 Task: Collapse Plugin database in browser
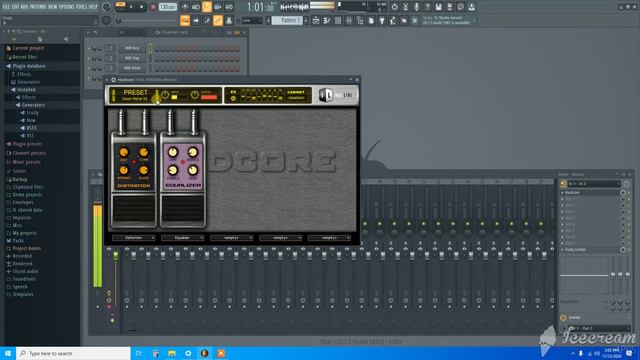(x=29, y=66)
